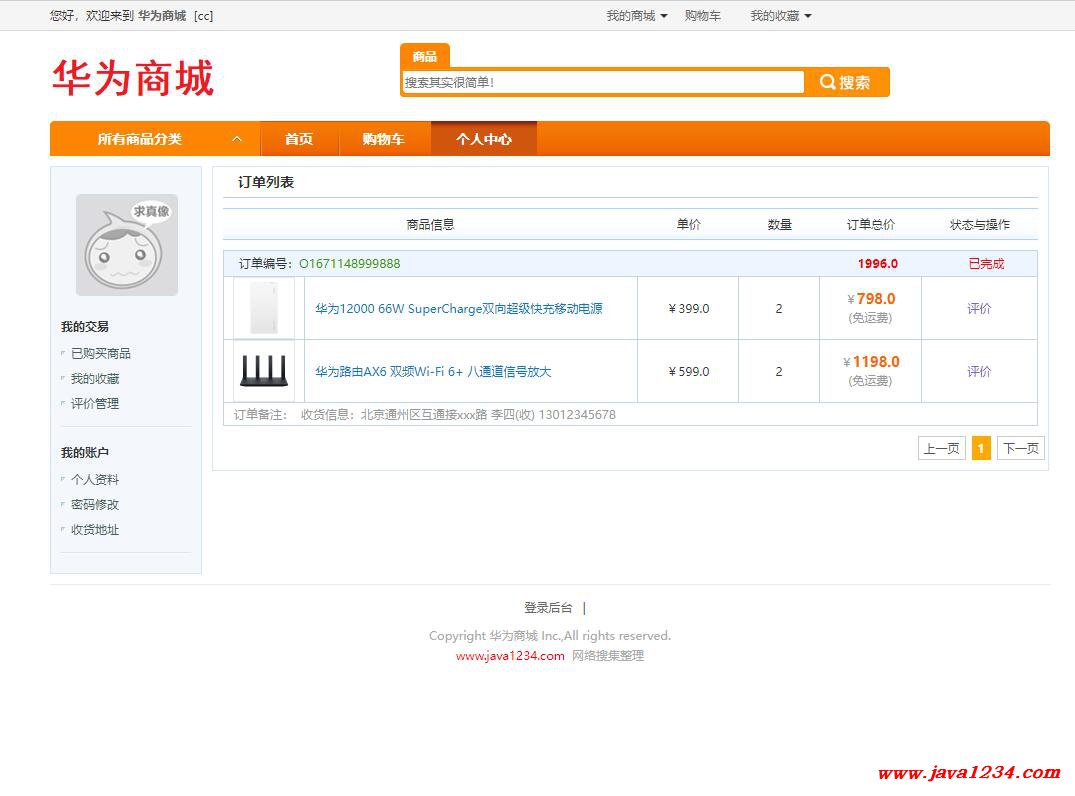Click the 登录后台 footer link
Image resolution: width=1075 pixels, height=796 pixels.
point(548,607)
